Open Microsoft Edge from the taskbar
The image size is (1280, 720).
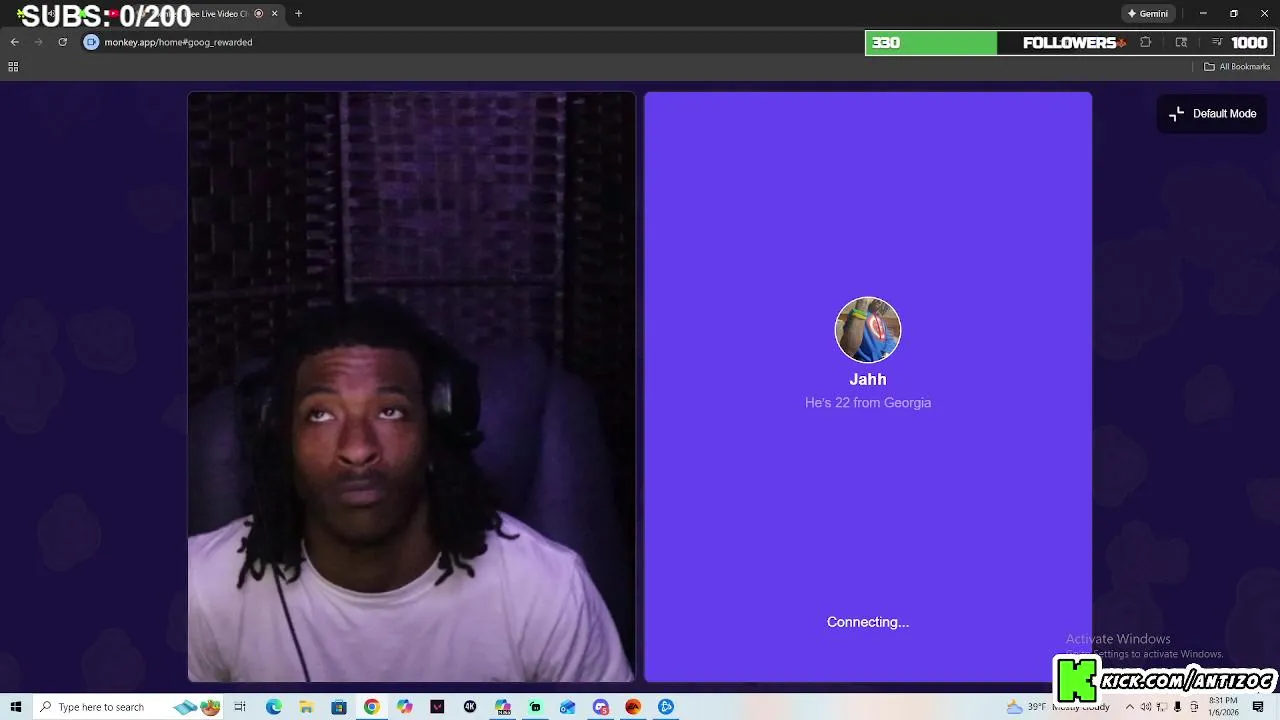[274, 707]
